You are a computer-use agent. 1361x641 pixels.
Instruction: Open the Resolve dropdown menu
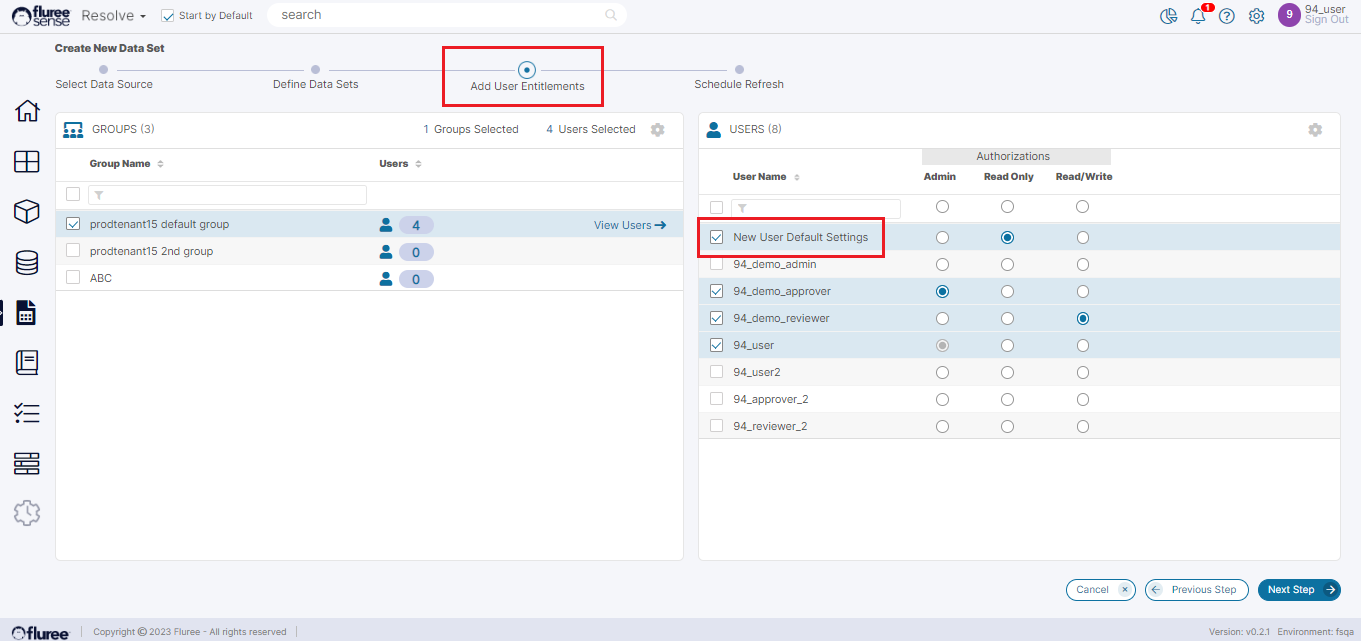[113, 16]
